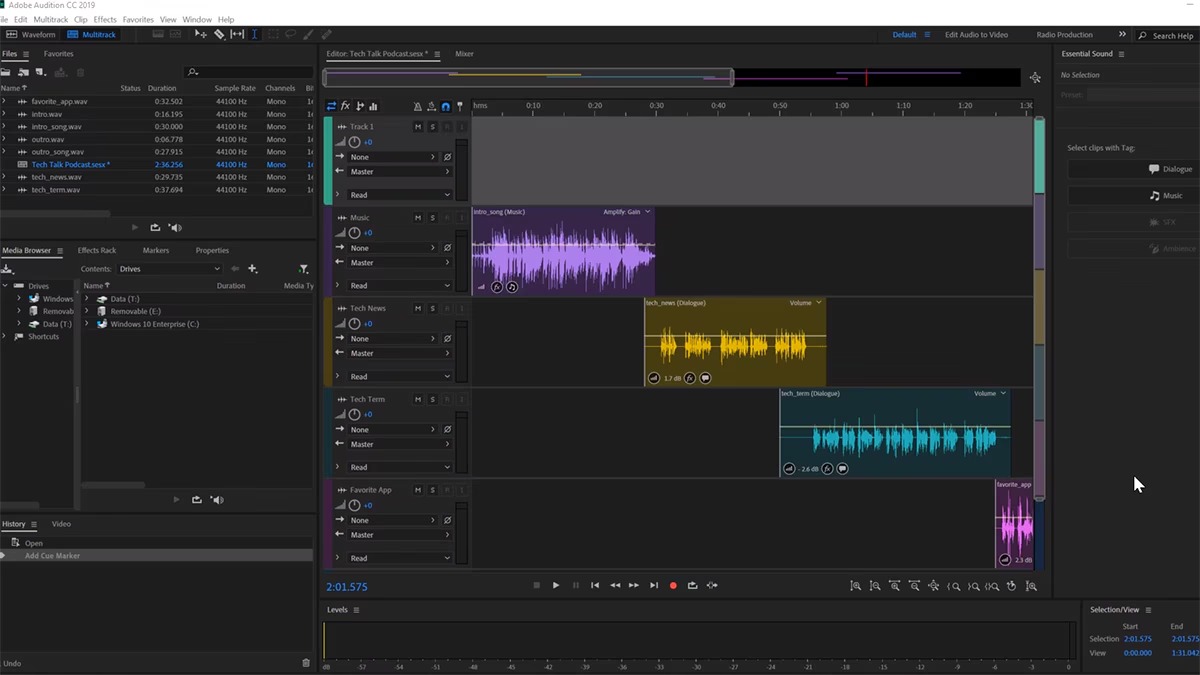Select the Move tool in toolbar
This screenshot has height=675, width=1200.
click(x=201, y=34)
